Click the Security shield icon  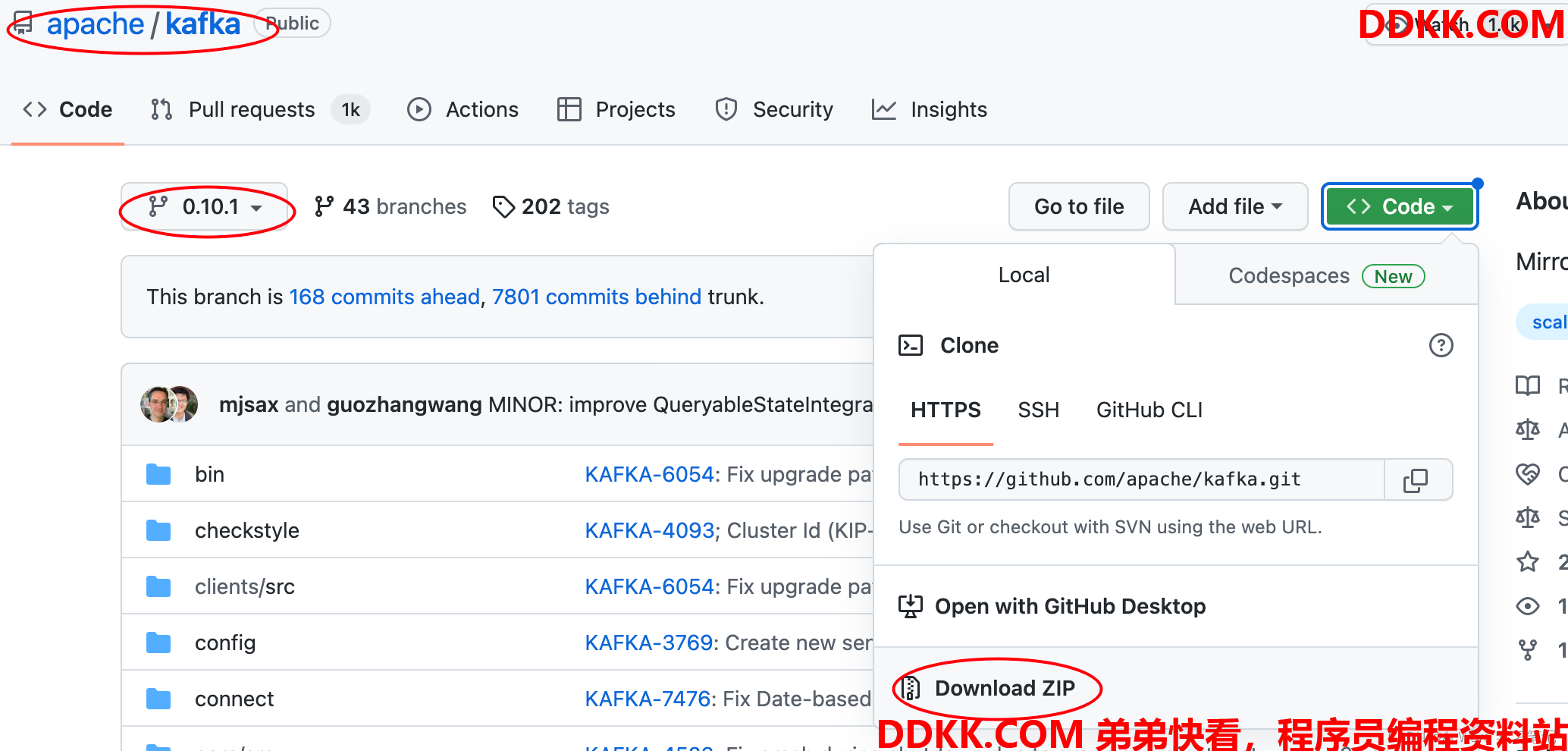(x=726, y=110)
